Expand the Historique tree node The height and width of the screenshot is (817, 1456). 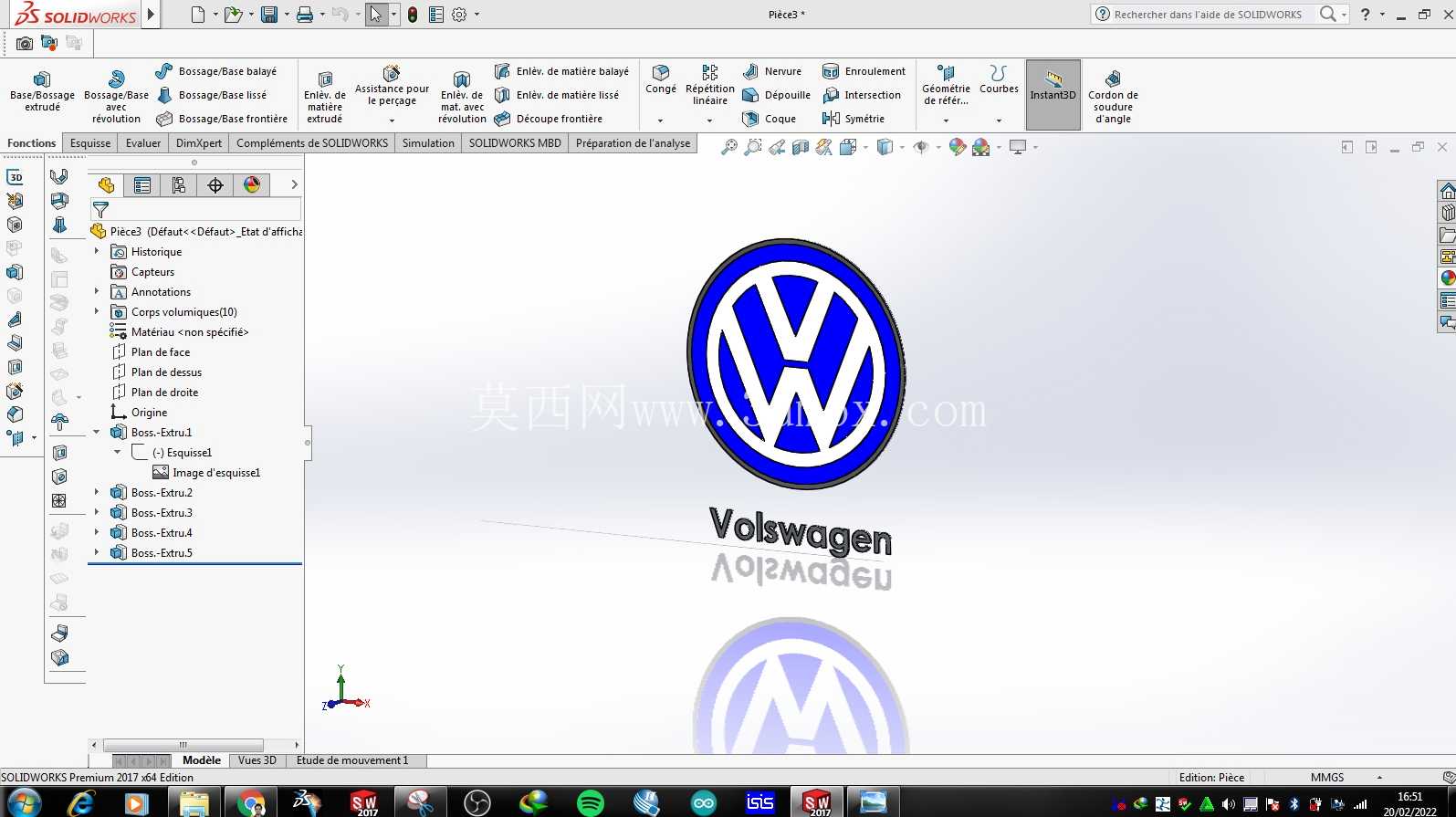97,251
